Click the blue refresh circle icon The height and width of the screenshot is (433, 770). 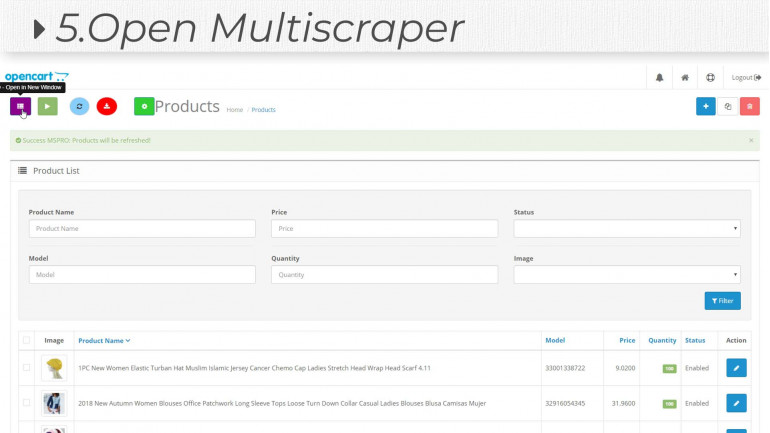point(80,106)
